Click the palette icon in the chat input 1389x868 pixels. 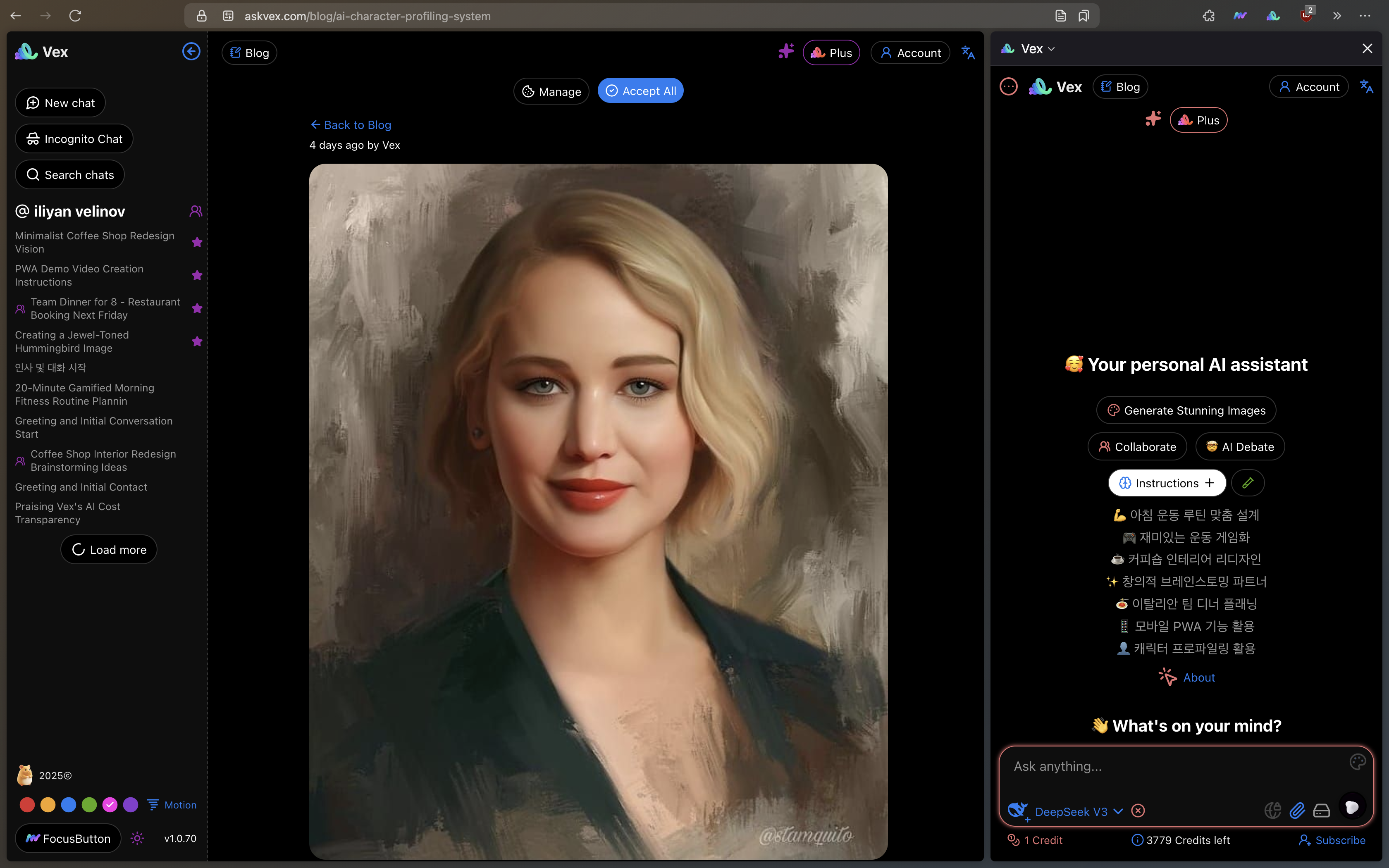pyautogui.click(x=1358, y=762)
